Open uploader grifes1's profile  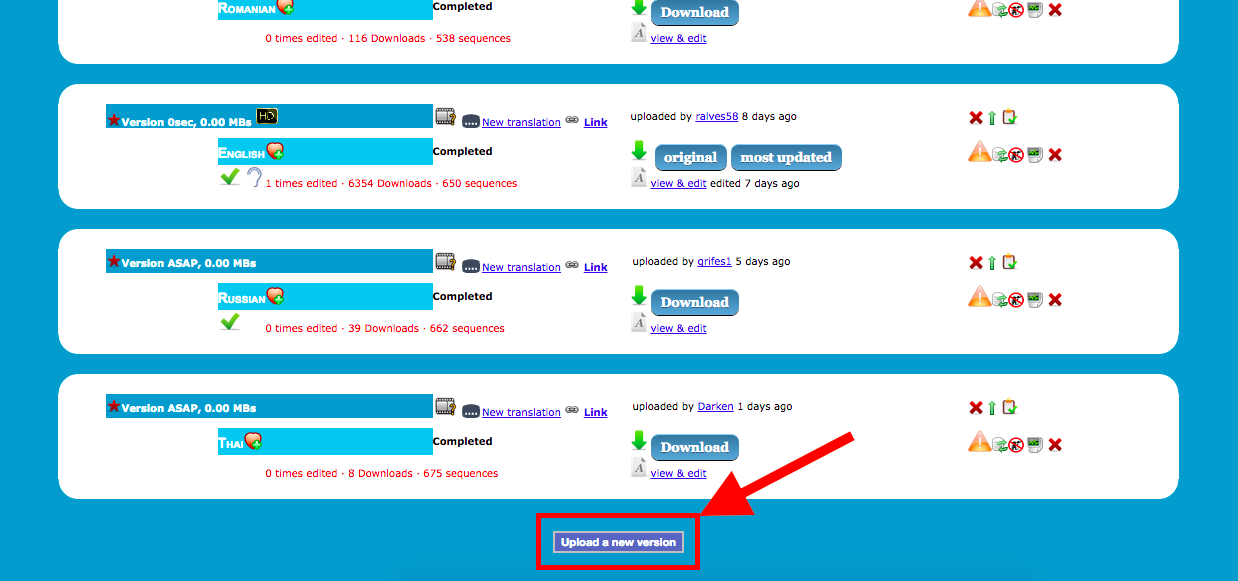(715, 262)
